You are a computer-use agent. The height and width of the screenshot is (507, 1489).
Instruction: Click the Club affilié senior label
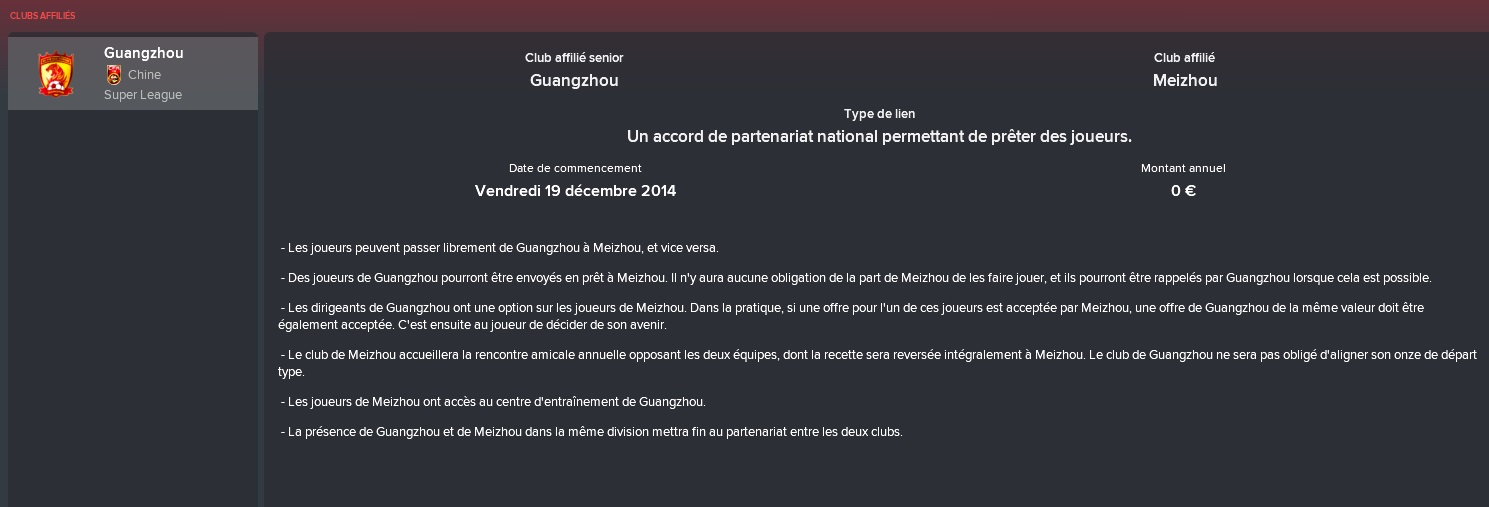pyautogui.click(x=574, y=58)
